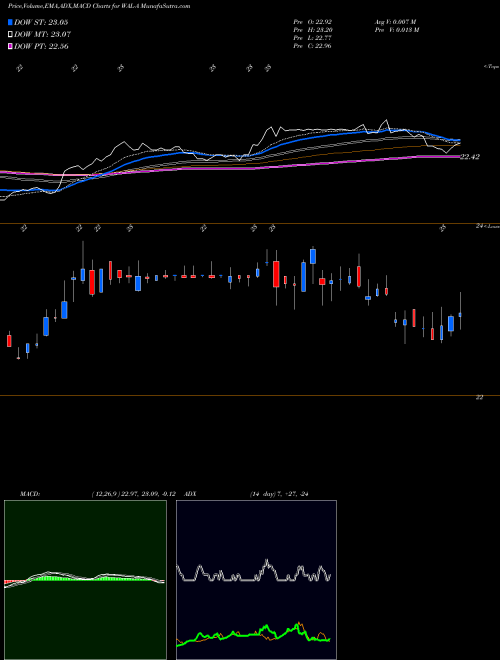500x660 pixels.
Task: Click the MACD heading label
Action: 30,494
